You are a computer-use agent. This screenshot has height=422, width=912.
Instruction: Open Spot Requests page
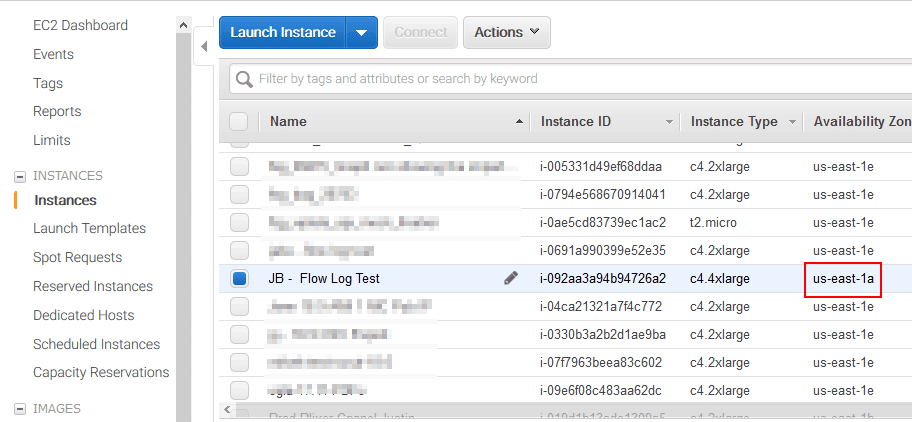coord(77,258)
